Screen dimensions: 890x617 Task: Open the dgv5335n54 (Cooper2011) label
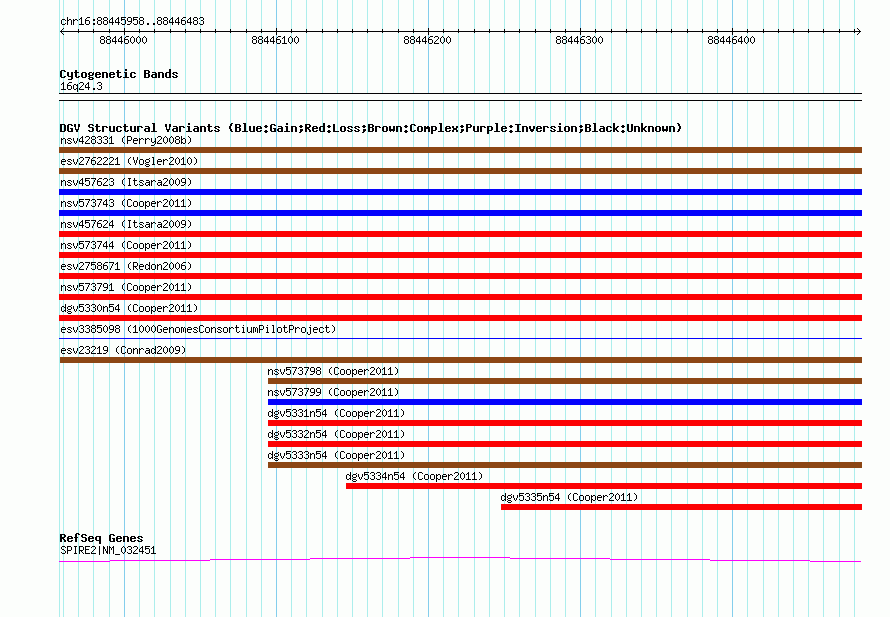tap(569, 497)
